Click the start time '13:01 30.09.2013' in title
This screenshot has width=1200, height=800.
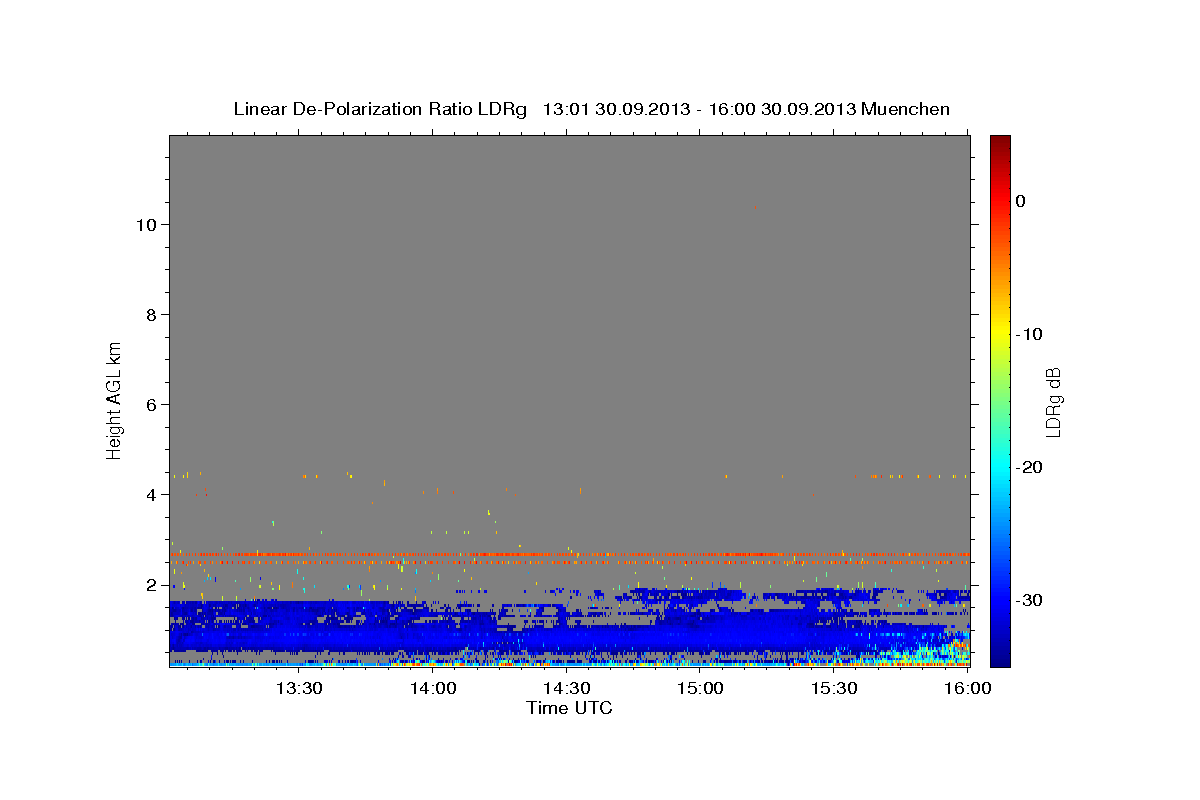pyautogui.click(x=616, y=109)
